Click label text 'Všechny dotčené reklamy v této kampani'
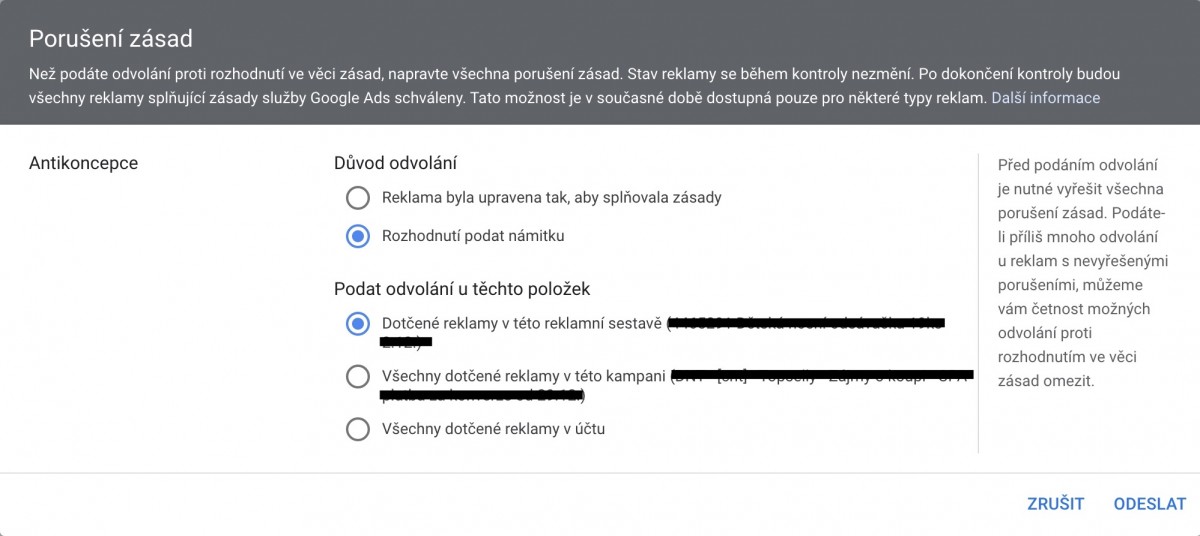This screenshot has width=1200, height=536. click(x=524, y=377)
